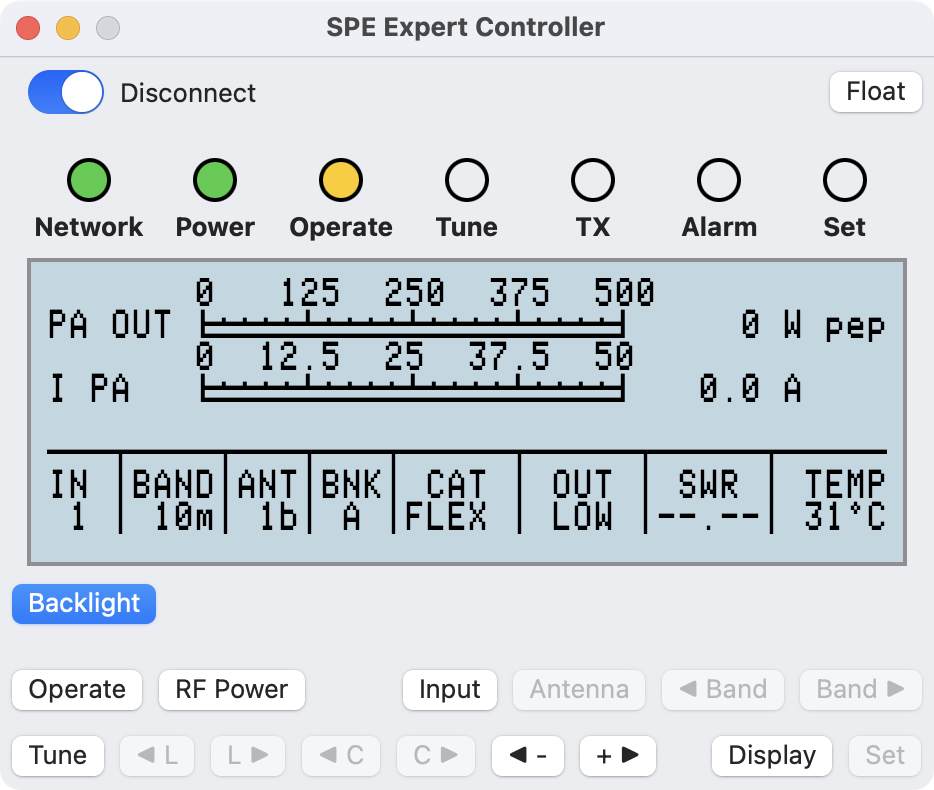Viewport: 934px width, 790px height.
Task: Click the '0 W pep' readout
Action: click(x=814, y=326)
